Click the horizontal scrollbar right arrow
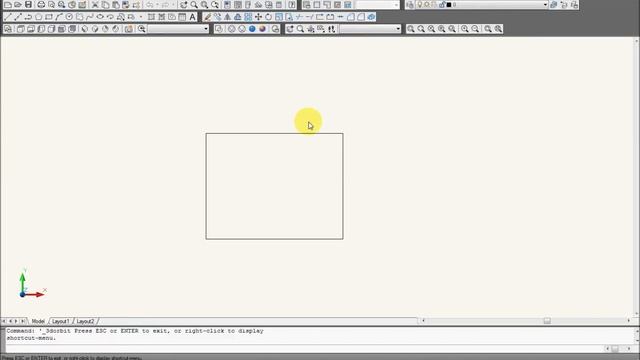640x360 pixels. (x=629, y=321)
